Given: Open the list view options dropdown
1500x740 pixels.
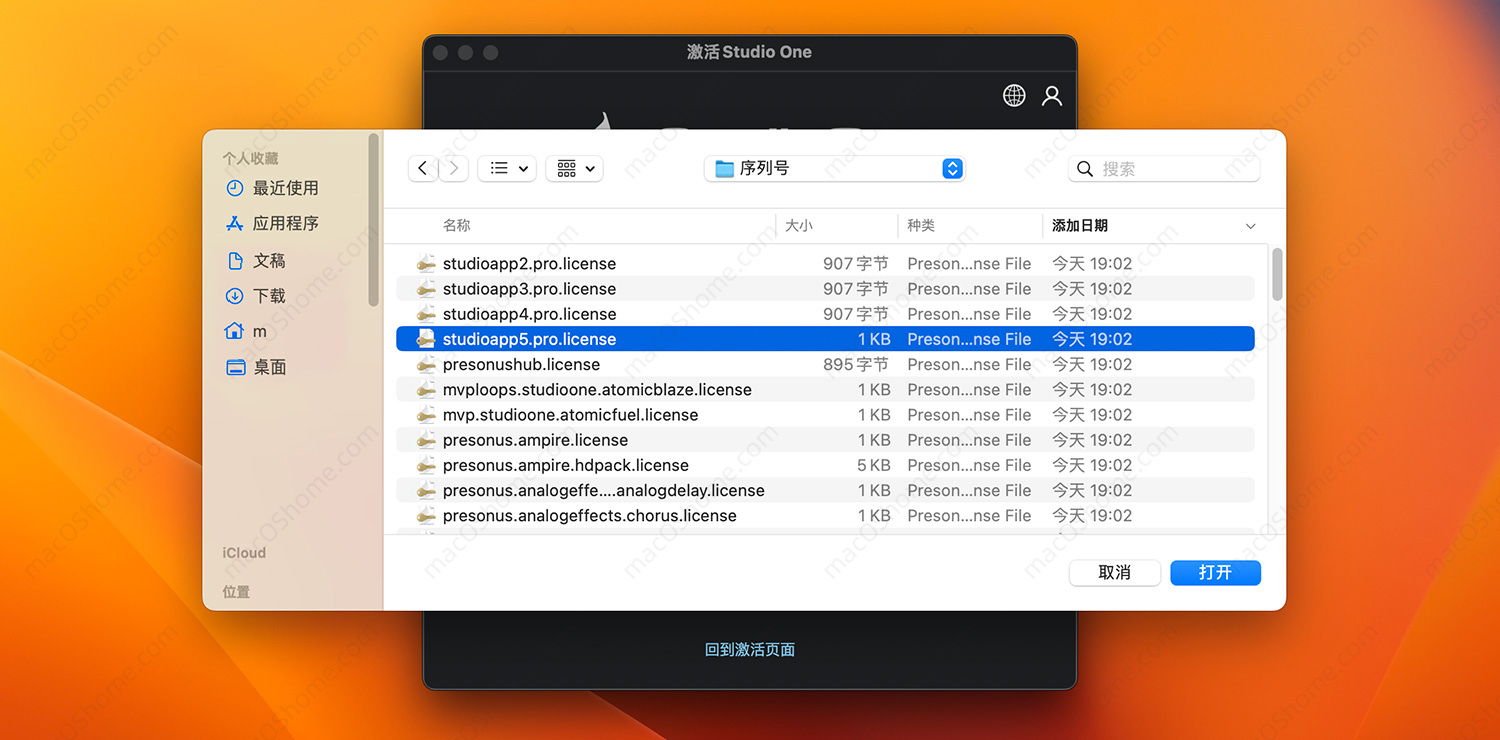Looking at the screenshot, I should coord(508,169).
